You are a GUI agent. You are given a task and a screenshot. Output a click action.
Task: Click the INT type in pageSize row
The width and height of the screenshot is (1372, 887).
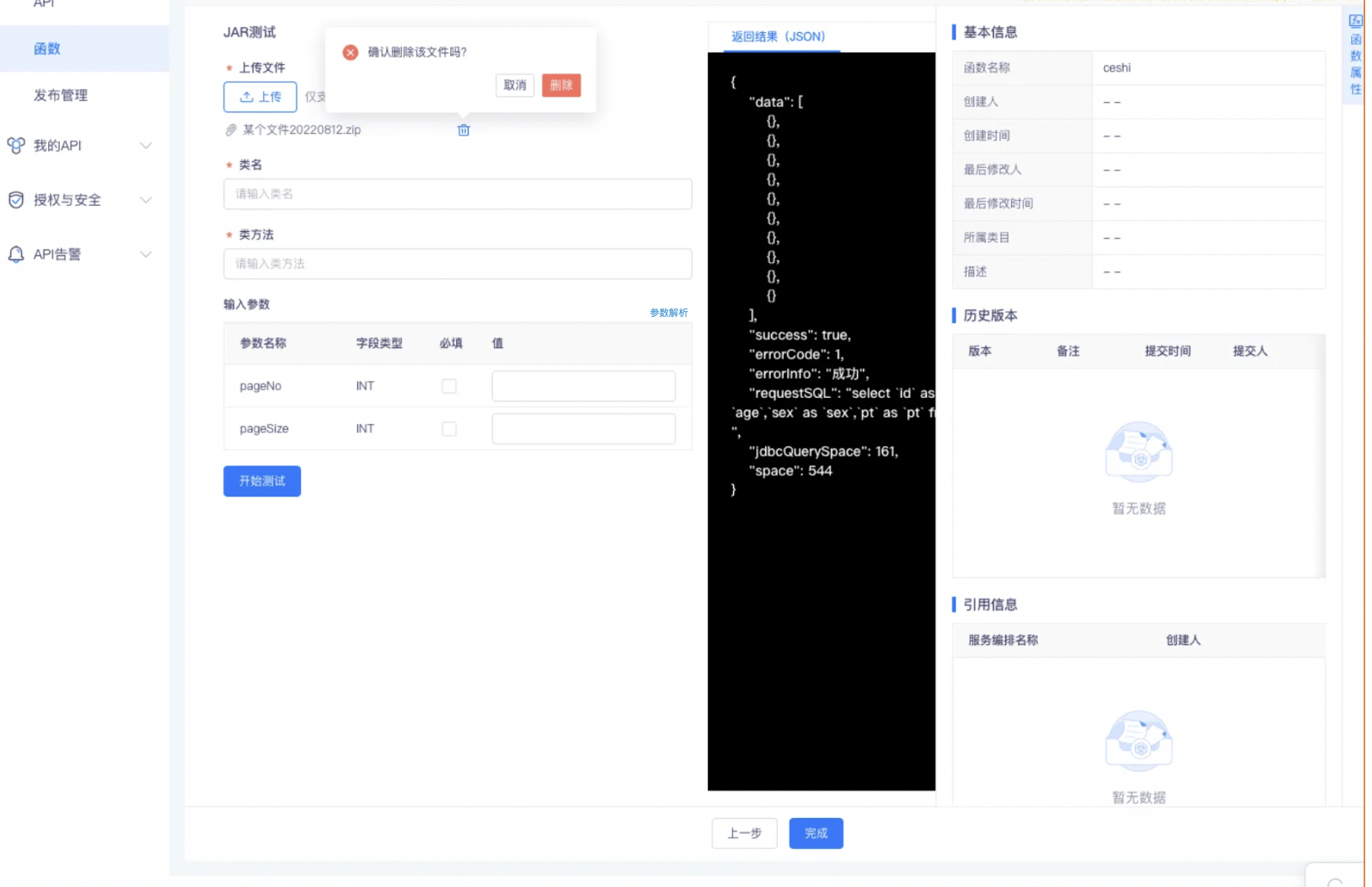[x=365, y=429]
